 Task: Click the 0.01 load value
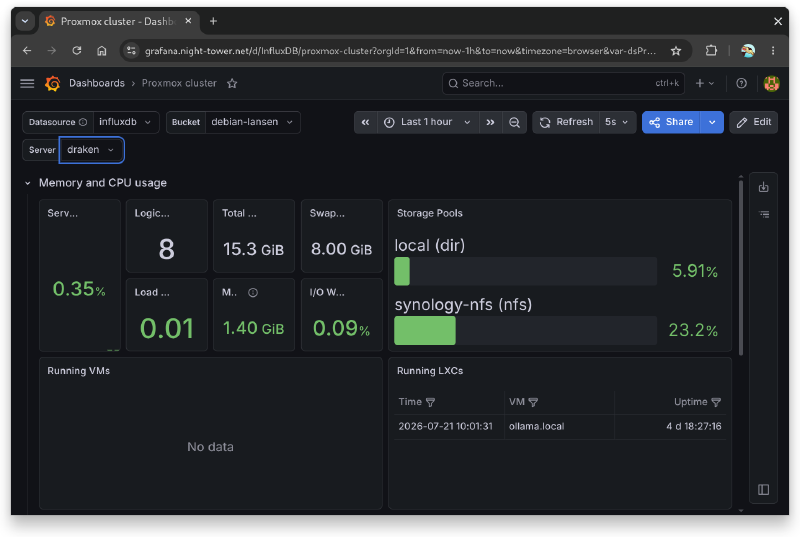(x=167, y=328)
